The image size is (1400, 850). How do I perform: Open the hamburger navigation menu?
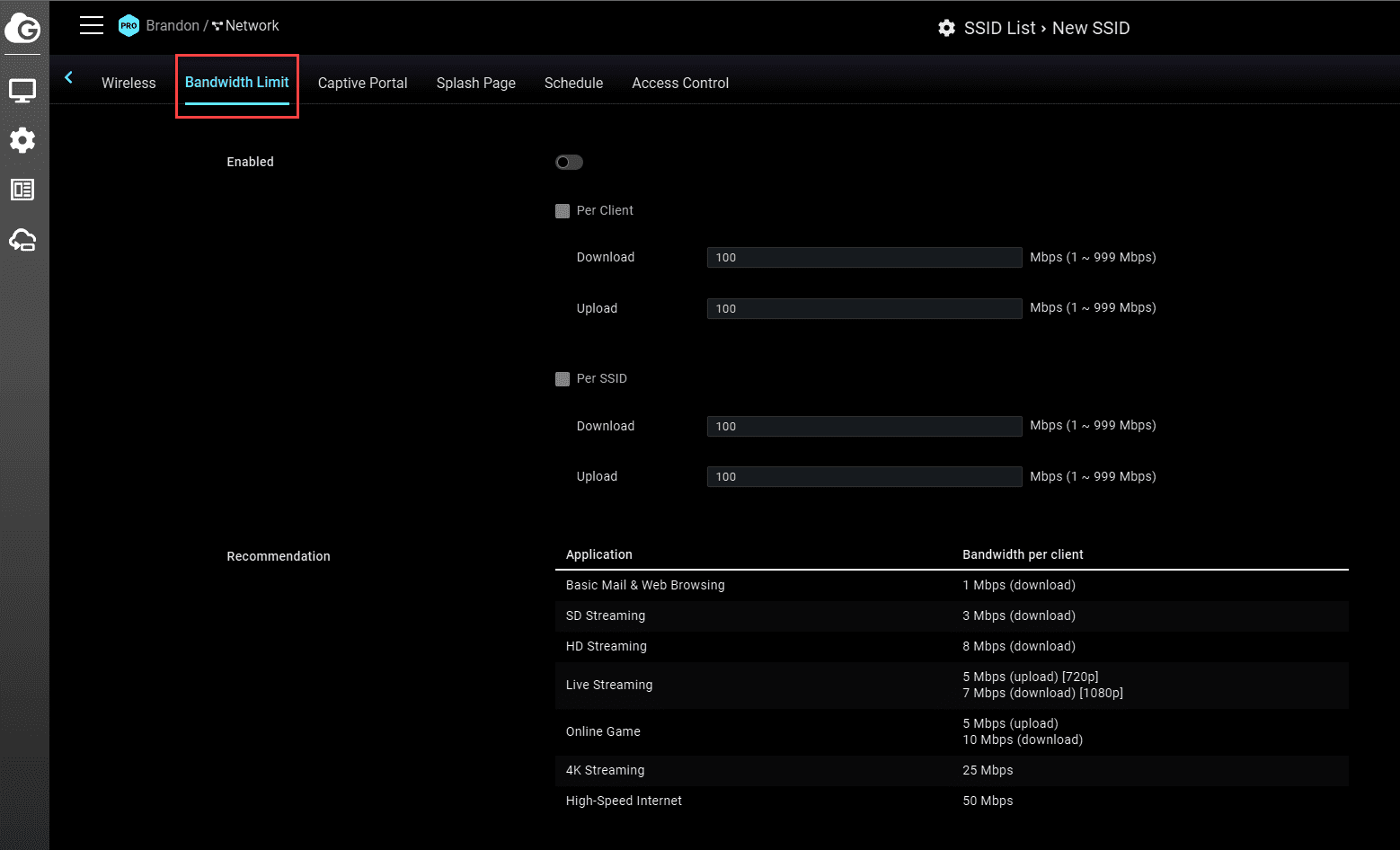coord(92,25)
